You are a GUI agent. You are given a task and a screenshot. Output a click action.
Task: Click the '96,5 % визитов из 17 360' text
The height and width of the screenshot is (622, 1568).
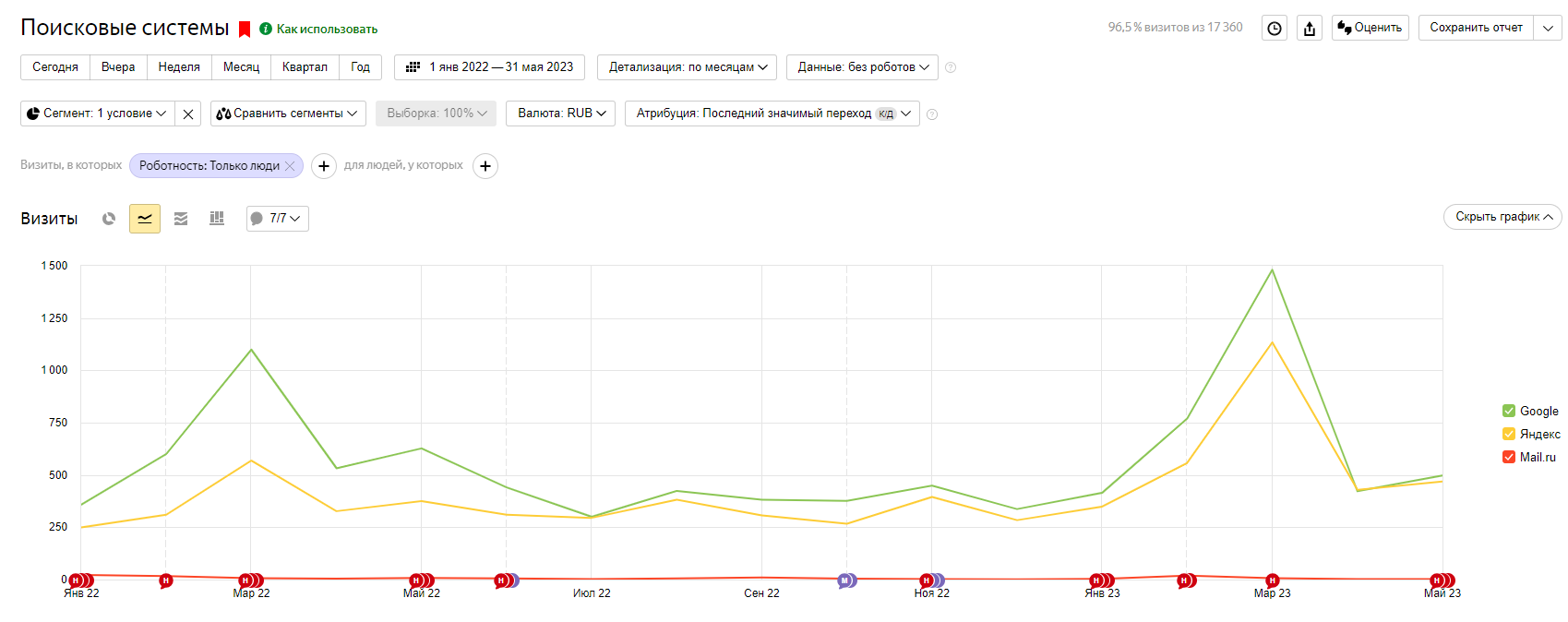1175,28
